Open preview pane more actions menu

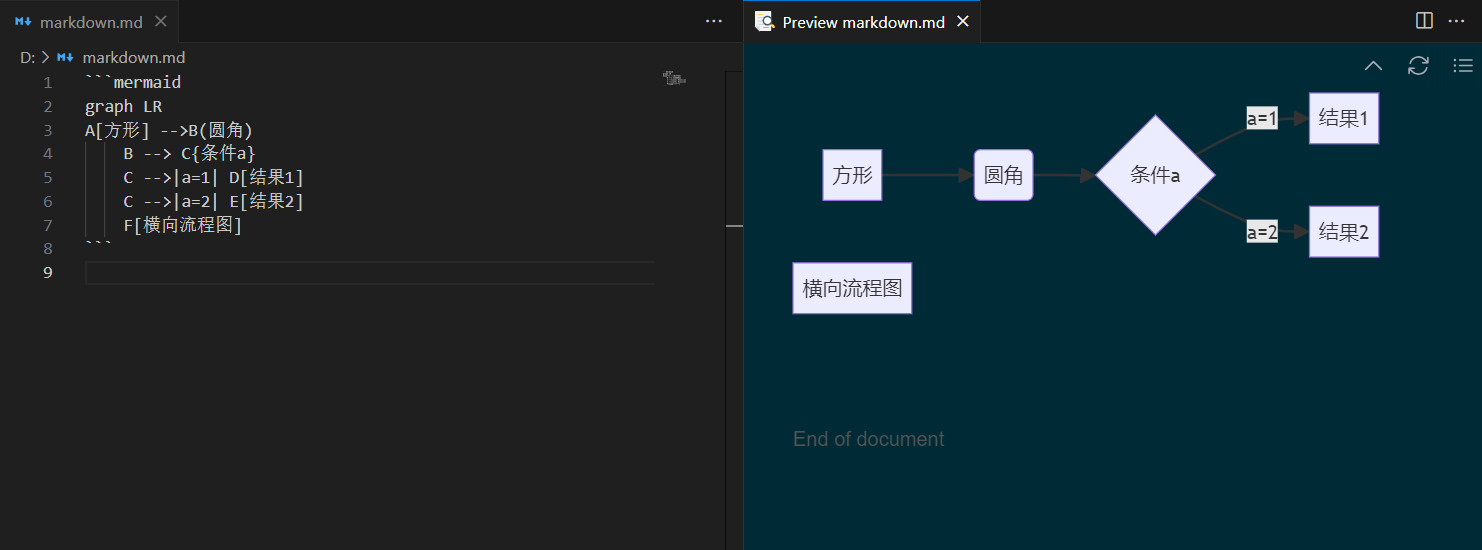[x=1456, y=21]
